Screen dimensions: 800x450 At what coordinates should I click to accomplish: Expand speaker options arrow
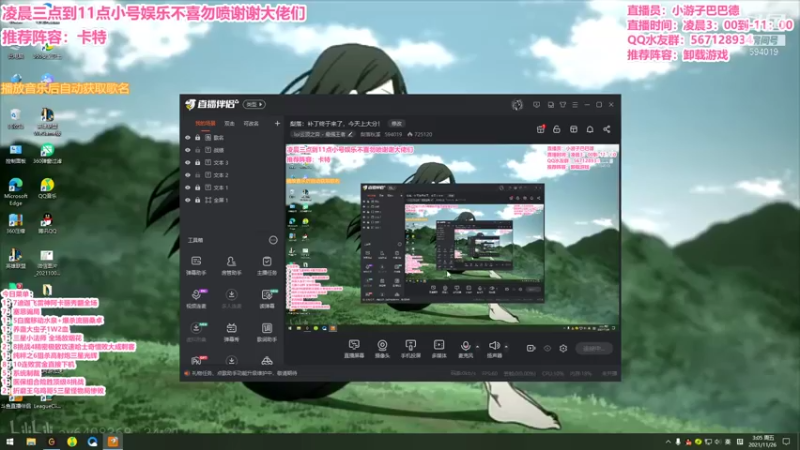(506, 347)
